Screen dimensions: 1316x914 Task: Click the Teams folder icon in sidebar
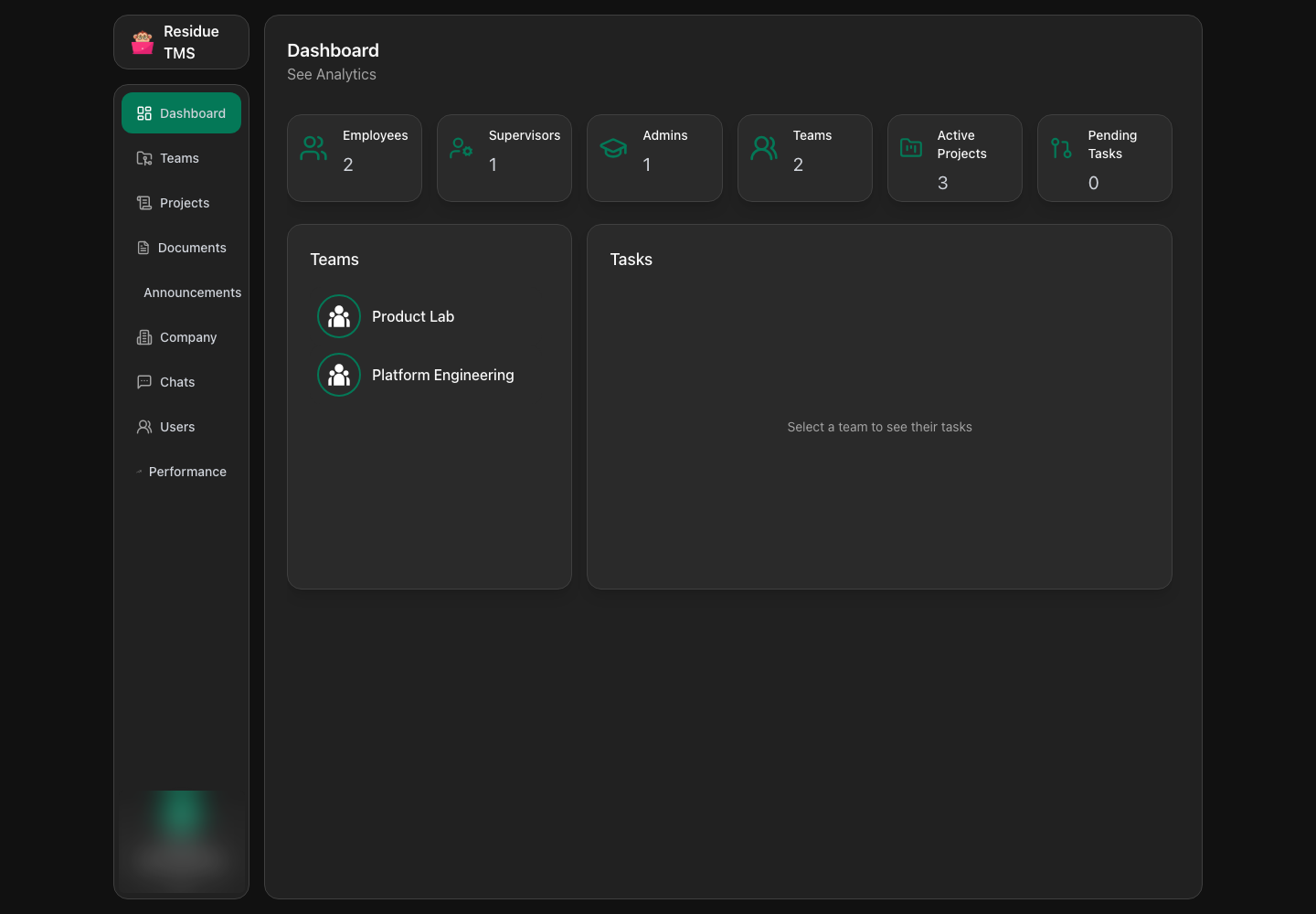pos(144,158)
